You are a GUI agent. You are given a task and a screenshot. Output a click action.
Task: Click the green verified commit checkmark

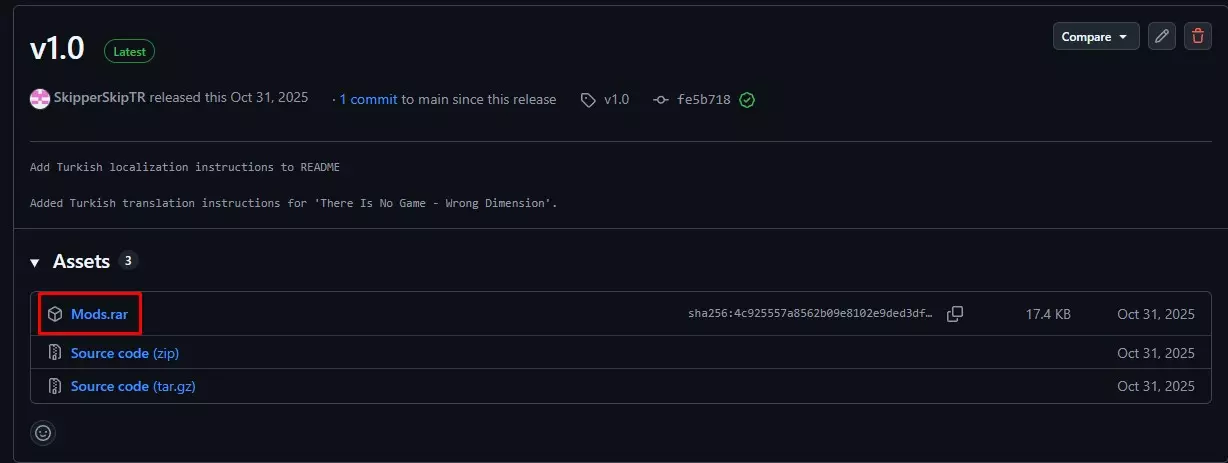(747, 100)
